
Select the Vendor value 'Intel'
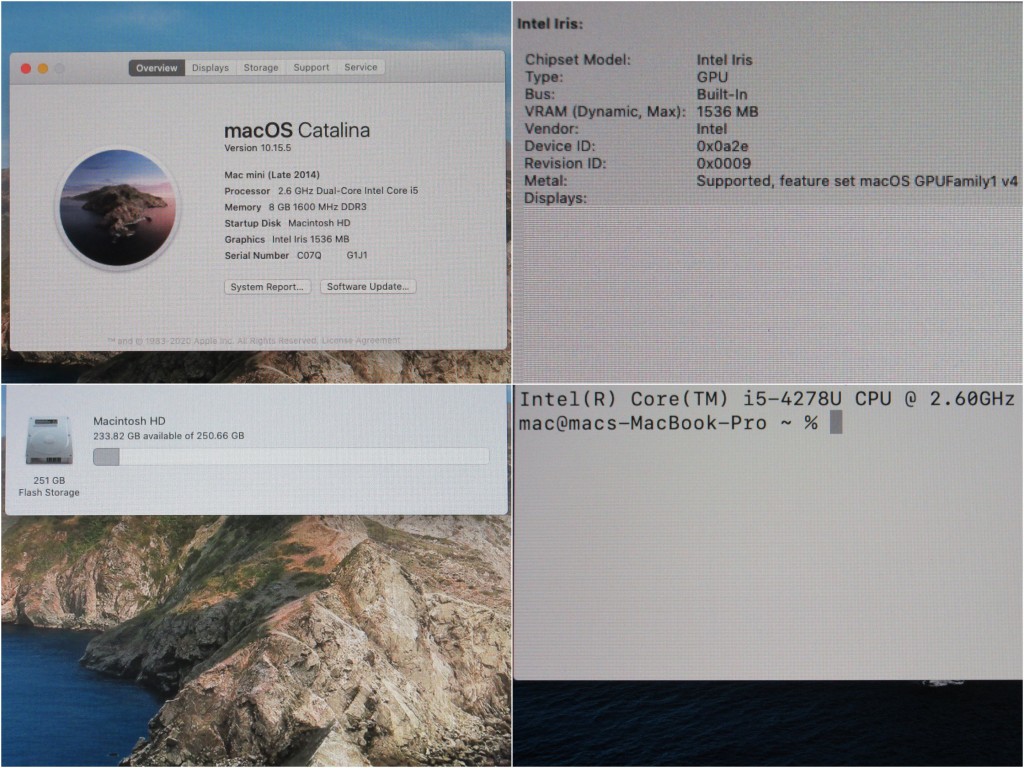click(x=711, y=129)
